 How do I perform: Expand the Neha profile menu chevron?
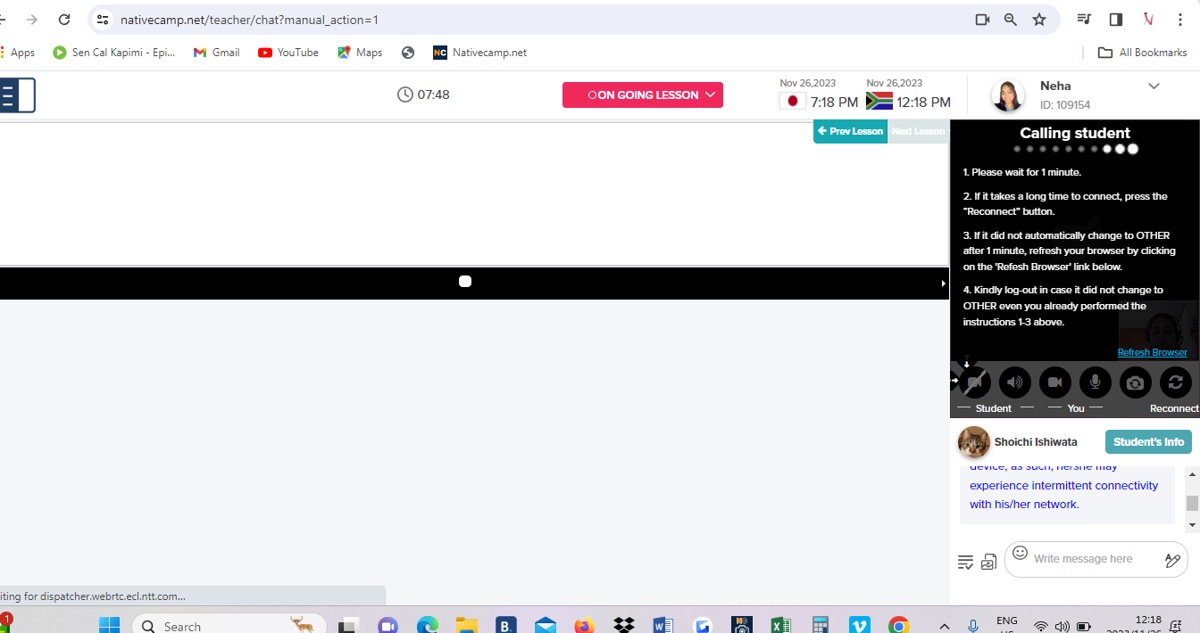(1154, 86)
